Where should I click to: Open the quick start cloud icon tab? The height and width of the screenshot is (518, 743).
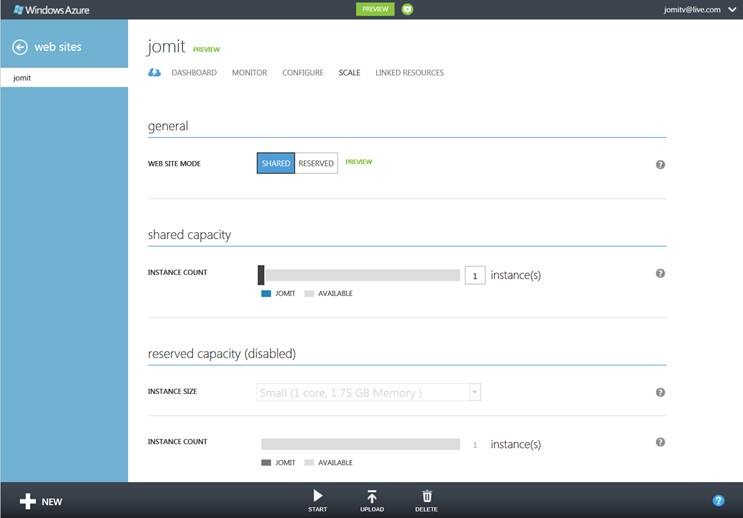(x=154, y=73)
